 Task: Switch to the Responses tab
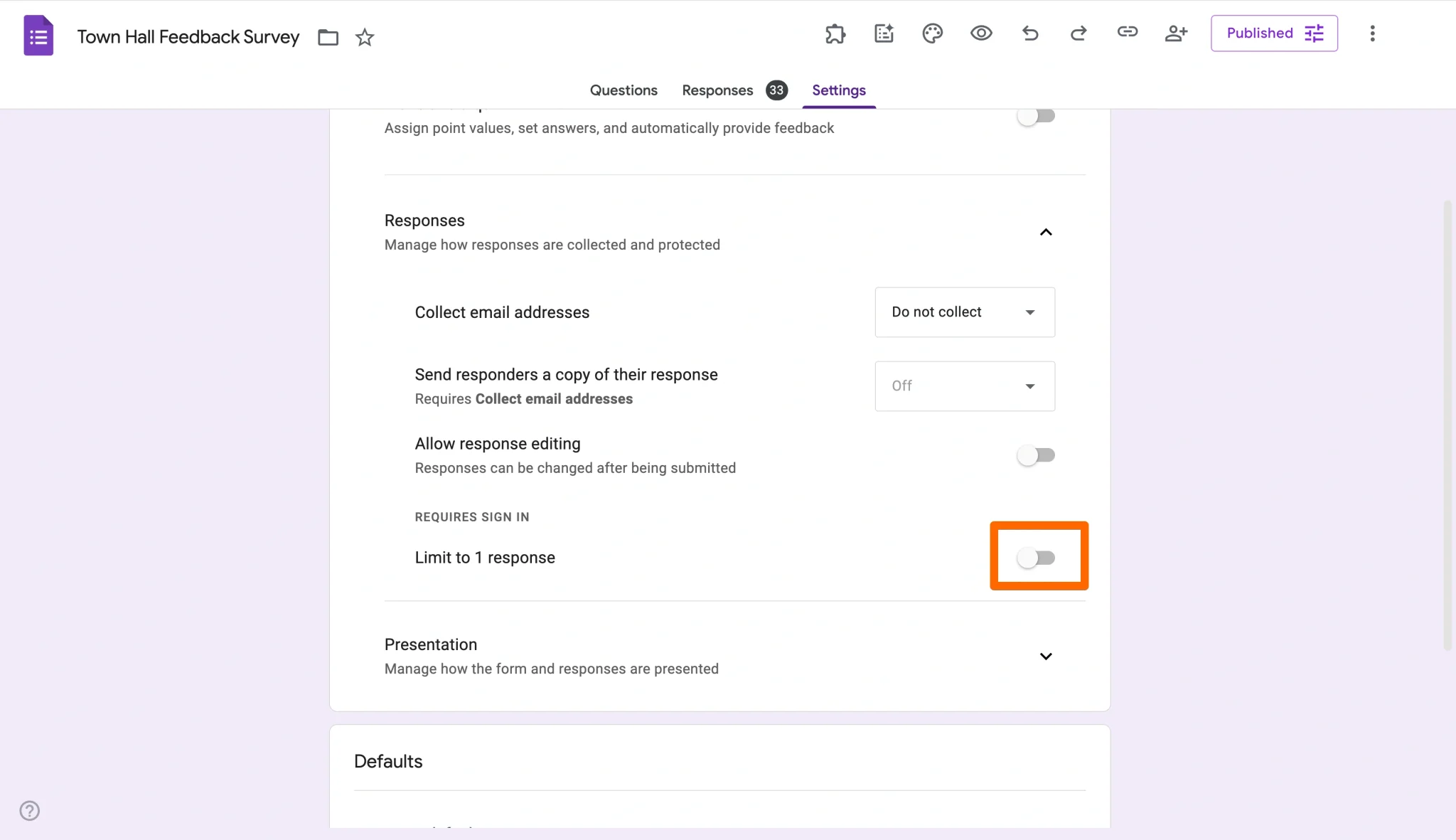[x=717, y=90]
